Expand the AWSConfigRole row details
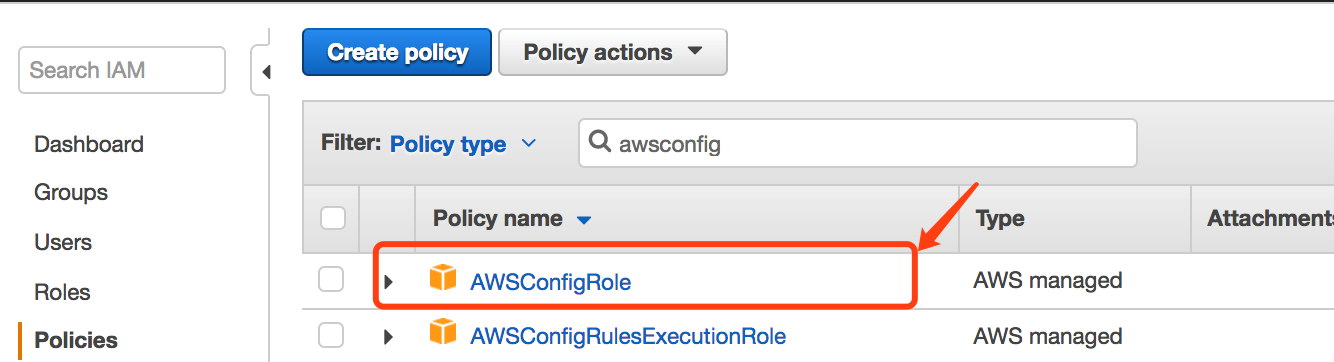The height and width of the screenshot is (362, 1334). tap(388, 283)
